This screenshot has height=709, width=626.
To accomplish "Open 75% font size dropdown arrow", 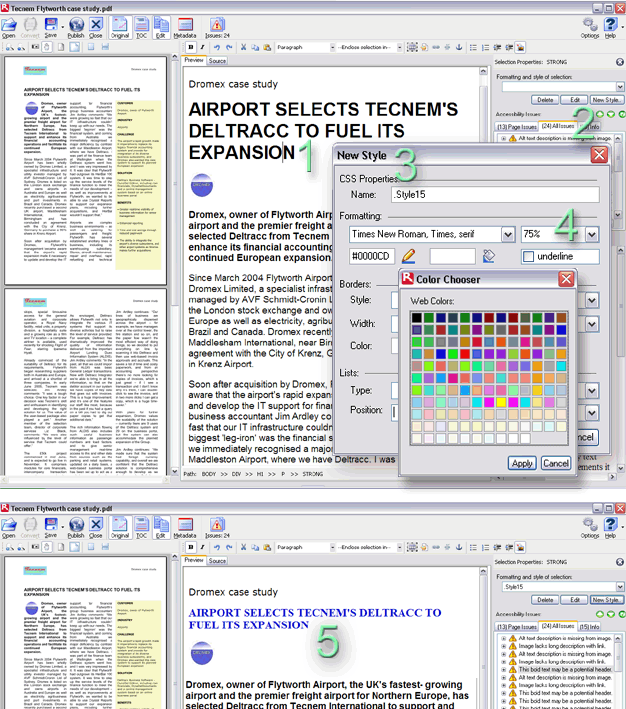I will (592, 234).
